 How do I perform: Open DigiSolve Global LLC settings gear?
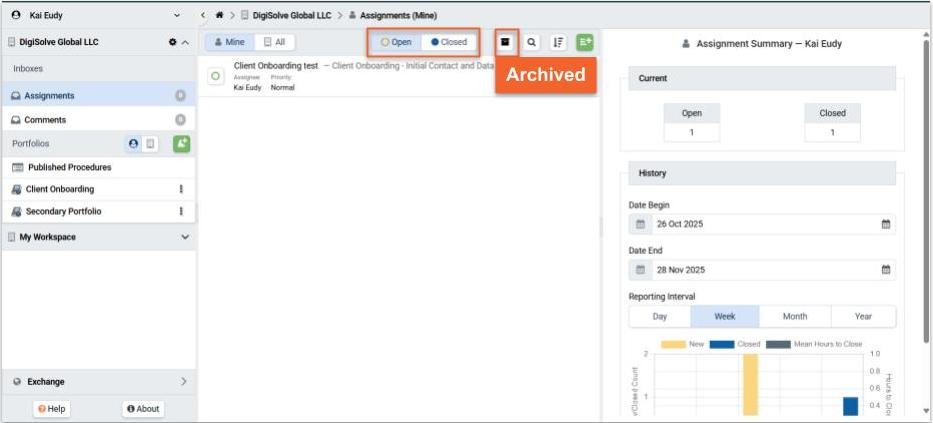tap(173, 42)
